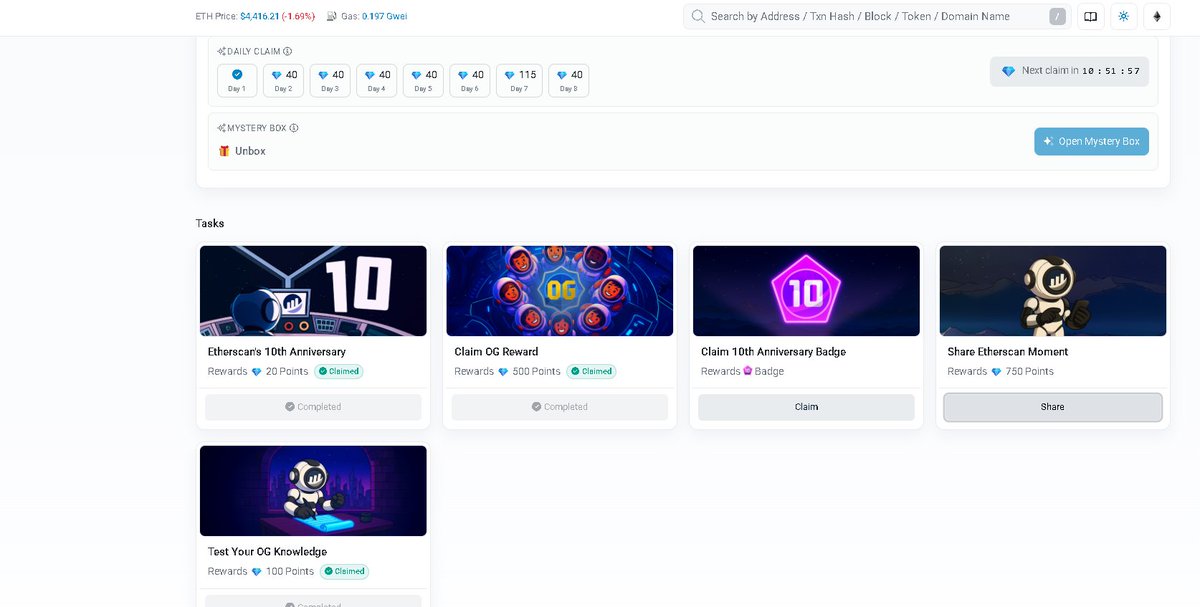Open the Share Etherscan Moment thumbnail
The image size is (1200, 607).
tap(1053, 291)
